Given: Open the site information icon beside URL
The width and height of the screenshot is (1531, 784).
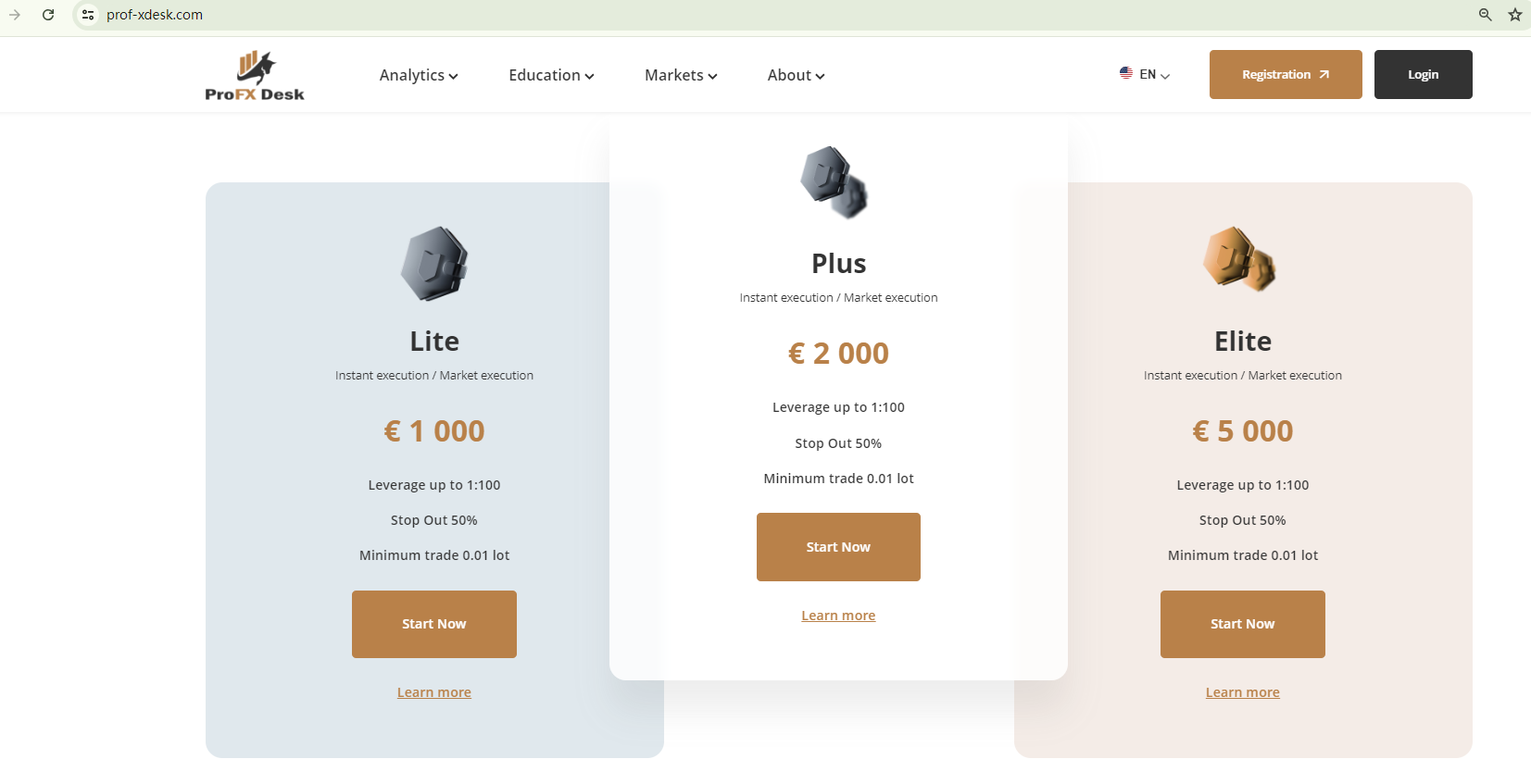Looking at the screenshot, I should click(x=88, y=15).
